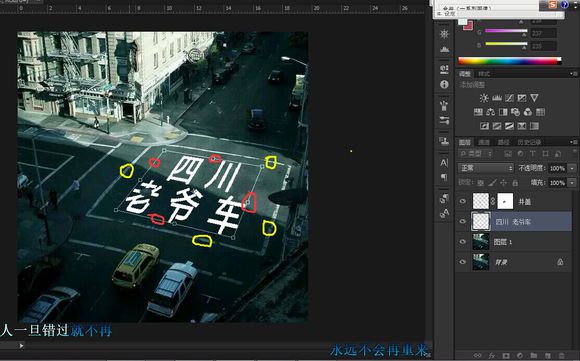Filter layers by type layers (T icon)
The height and width of the screenshot is (361, 580).
pos(533,153)
